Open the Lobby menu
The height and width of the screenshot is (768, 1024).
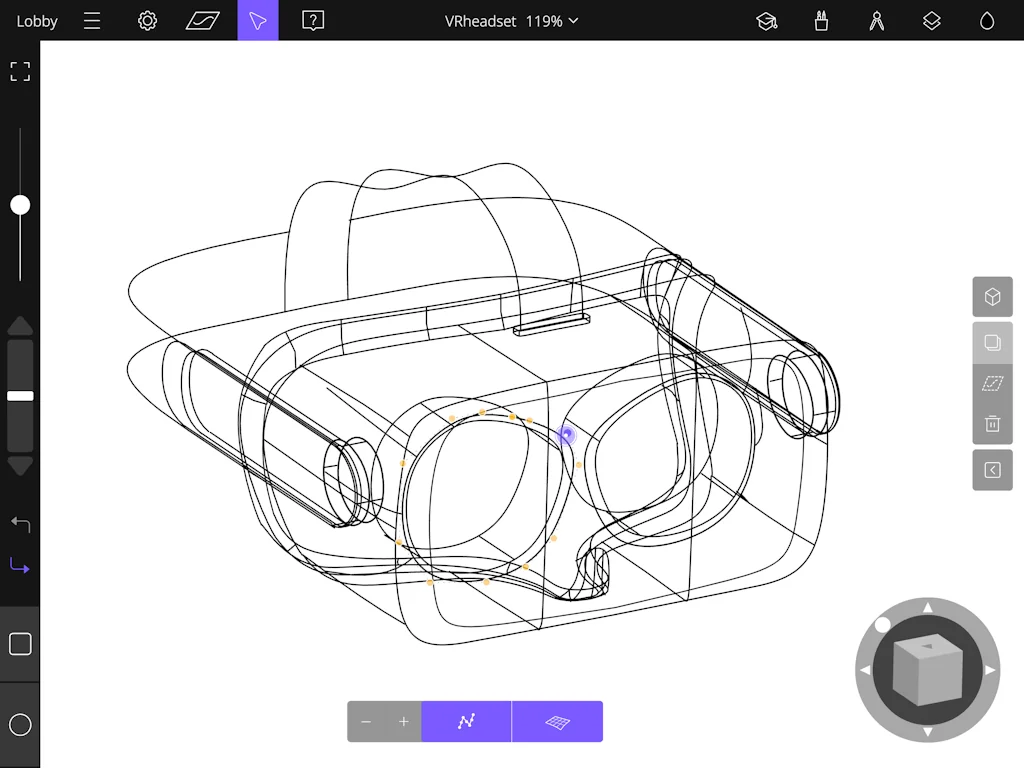coord(37,20)
